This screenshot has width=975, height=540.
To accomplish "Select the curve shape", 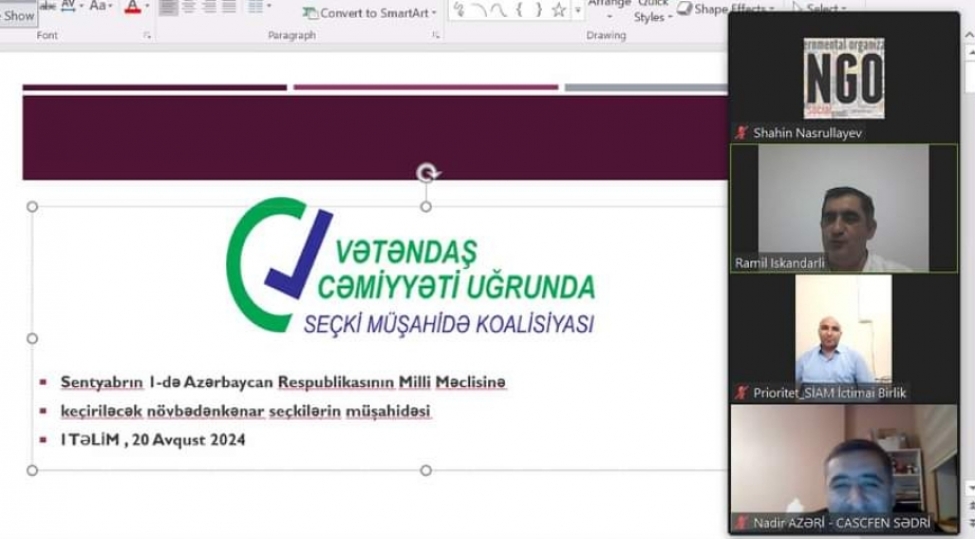I will pyautogui.click(x=499, y=9).
